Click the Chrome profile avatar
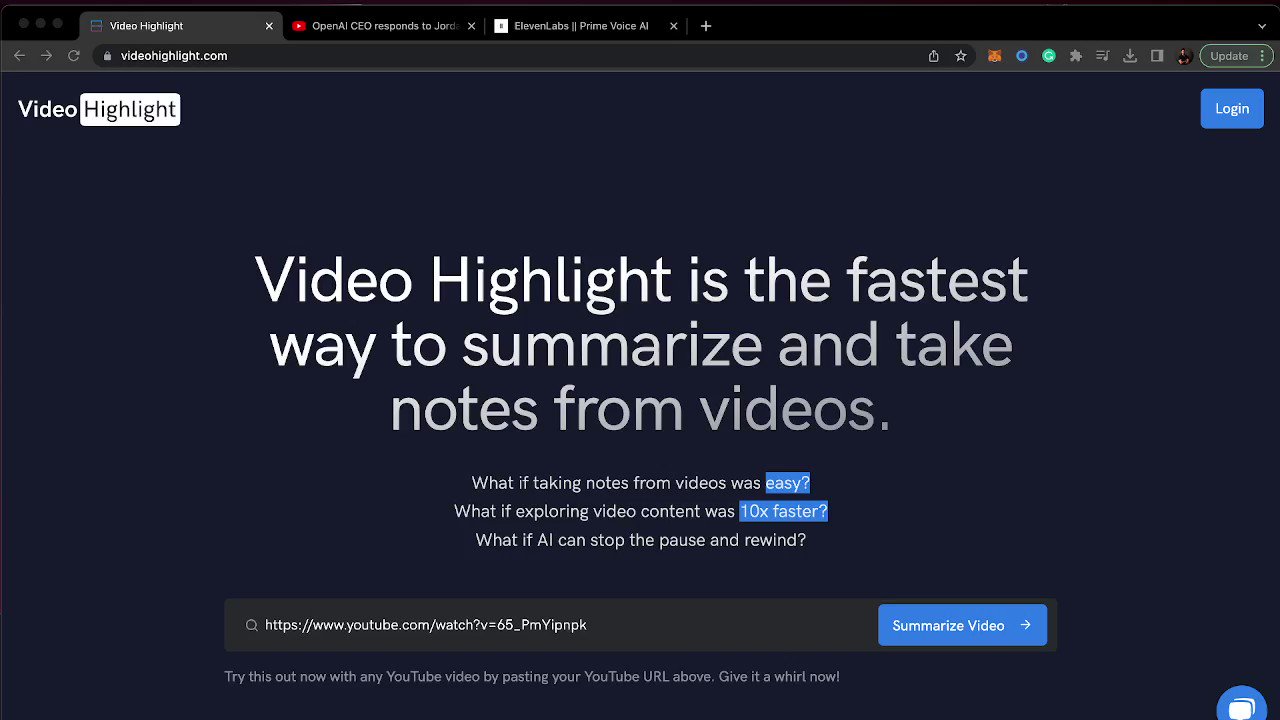This screenshot has width=1280, height=720. click(1184, 56)
